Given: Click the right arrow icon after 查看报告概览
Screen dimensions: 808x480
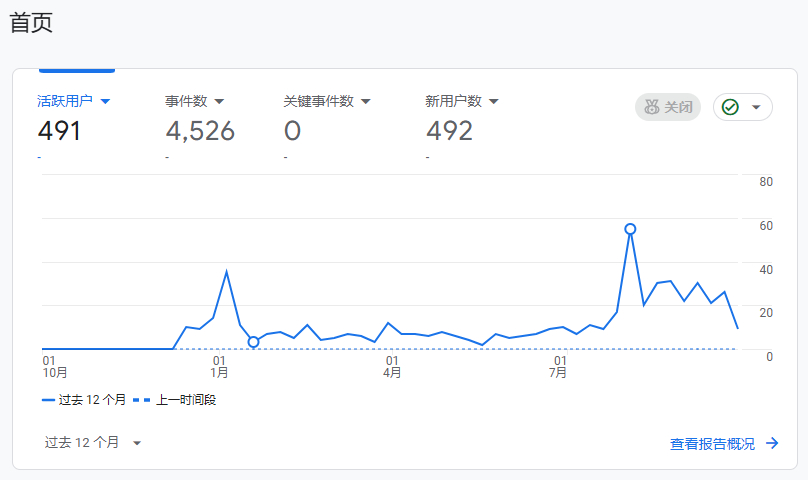Looking at the screenshot, I should [x=772, y=444].
